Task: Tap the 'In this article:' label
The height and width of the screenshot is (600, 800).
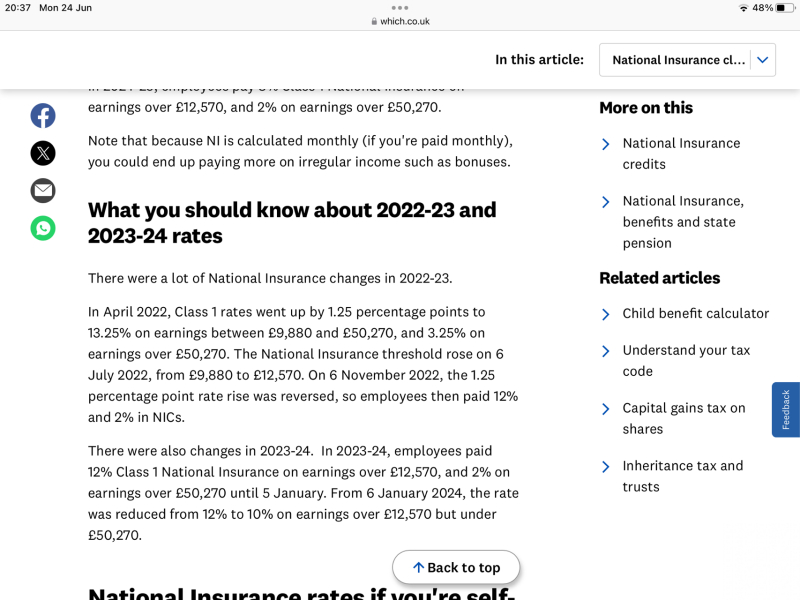Action: coord(539,60)
